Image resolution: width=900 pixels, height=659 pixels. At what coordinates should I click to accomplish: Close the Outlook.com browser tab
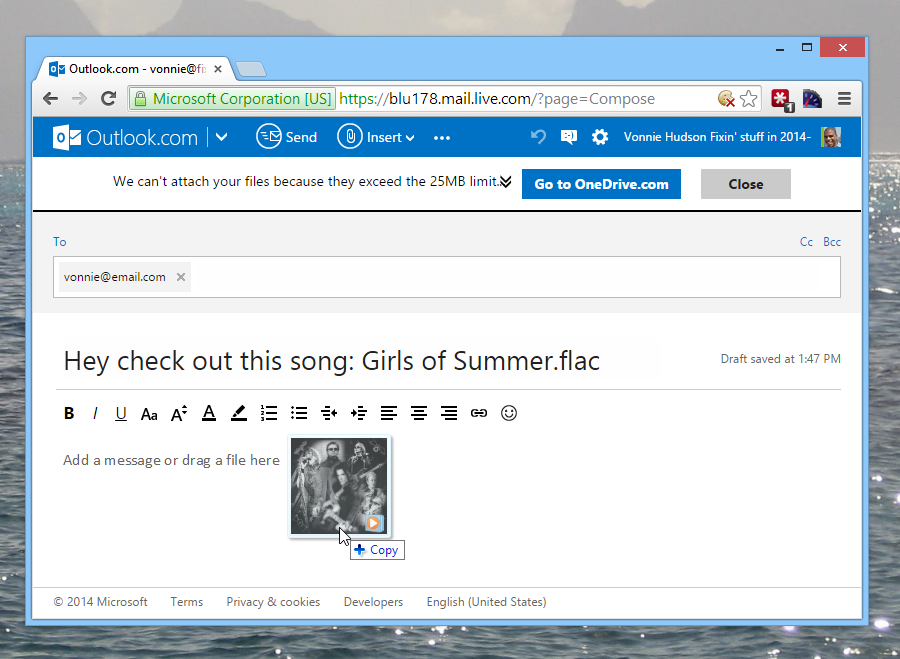(218, 69)
